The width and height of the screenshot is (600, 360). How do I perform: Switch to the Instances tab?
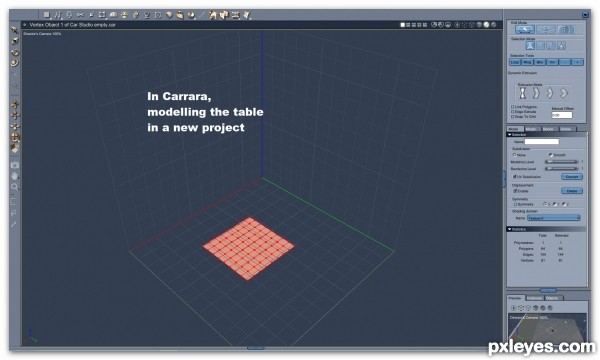[535, 298]
